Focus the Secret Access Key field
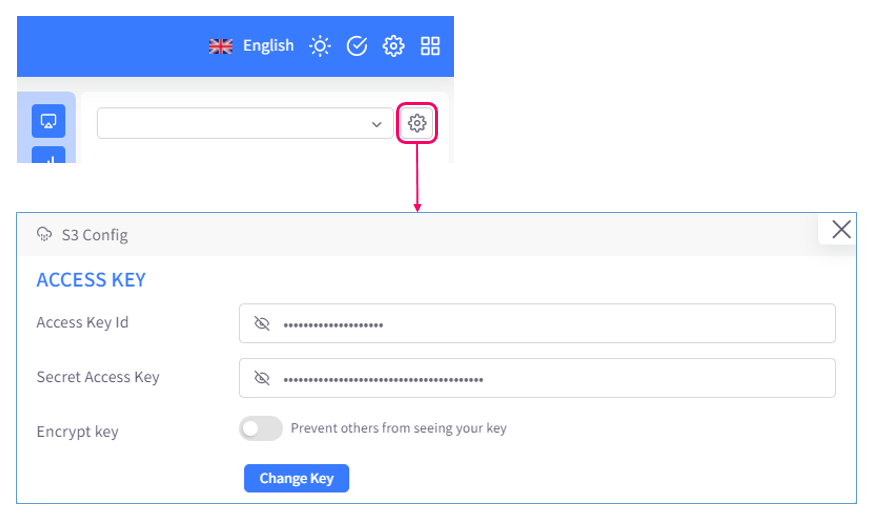Viewport: 873px width, 520px height. [537, 378]
